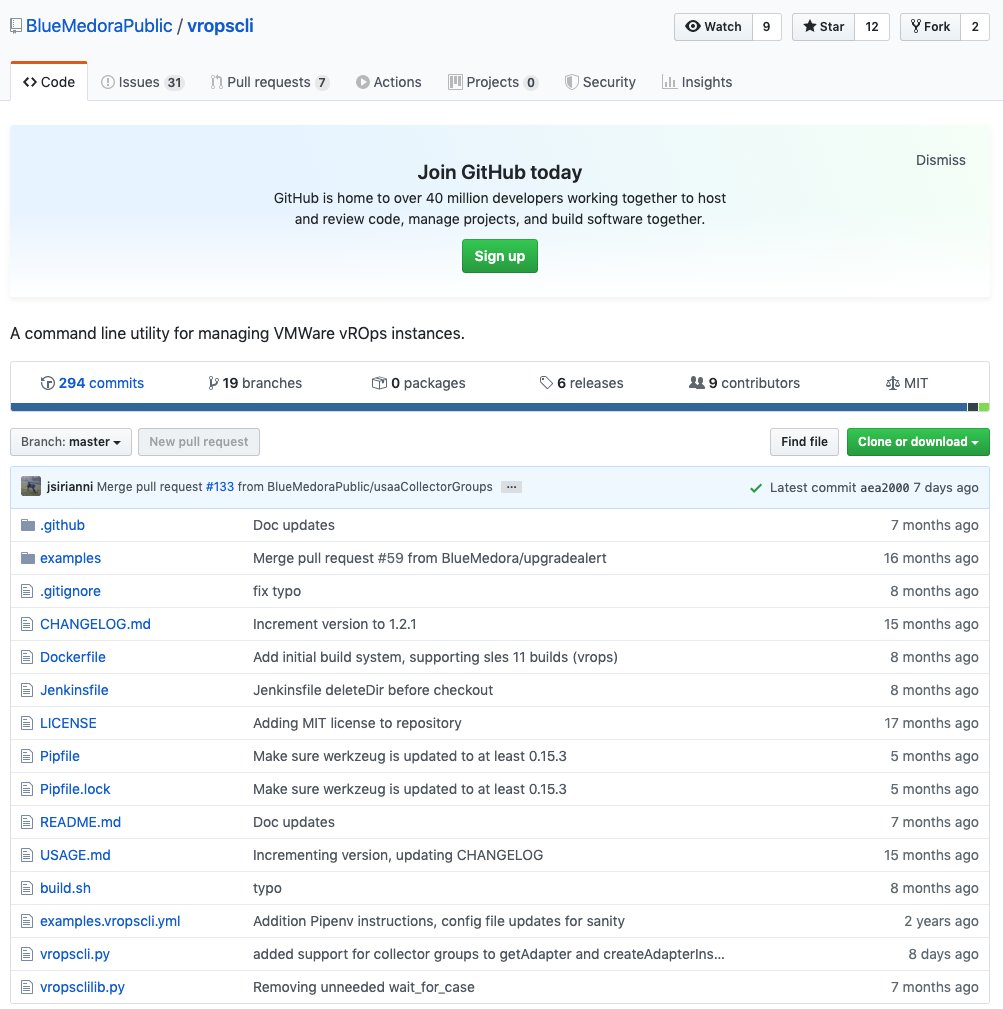Expand the Clone or download dropdown

click(918, 442)
